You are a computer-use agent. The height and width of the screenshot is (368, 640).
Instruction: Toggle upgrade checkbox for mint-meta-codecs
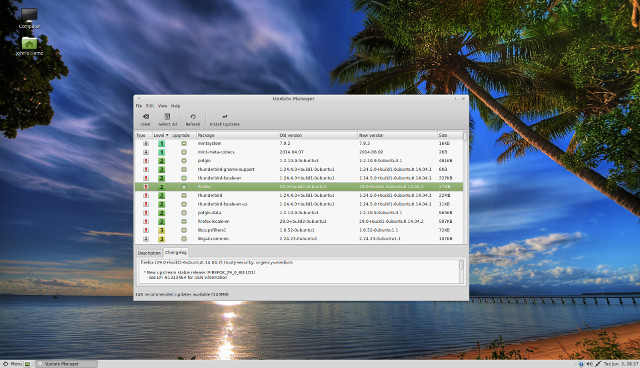click(184, 152)
